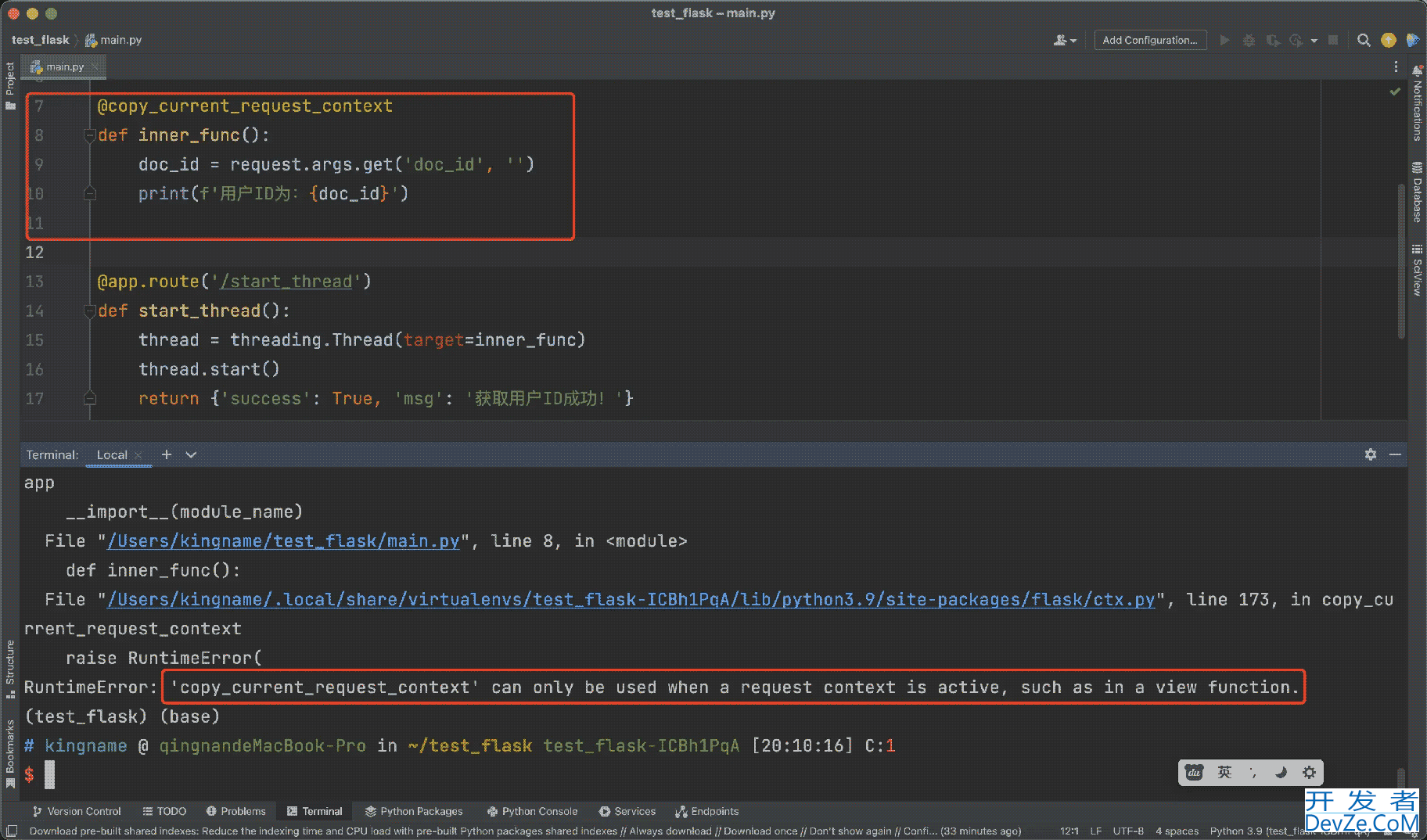Change LF line separator setting
Screen dimensions: 1427x840
(1096, 831)
